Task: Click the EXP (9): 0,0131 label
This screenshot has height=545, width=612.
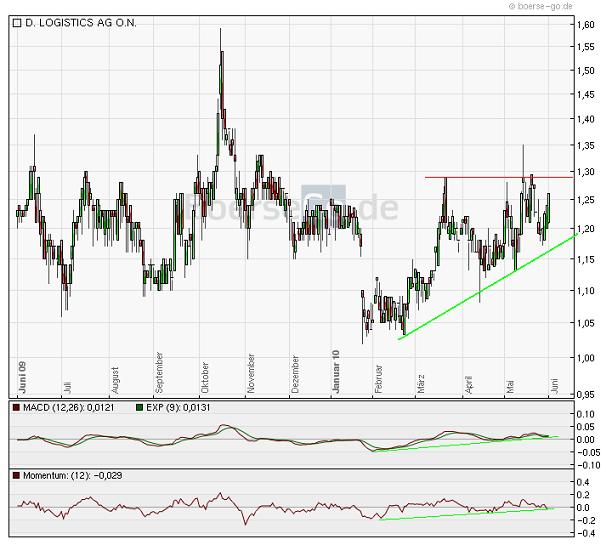Action: pos(178,408)
